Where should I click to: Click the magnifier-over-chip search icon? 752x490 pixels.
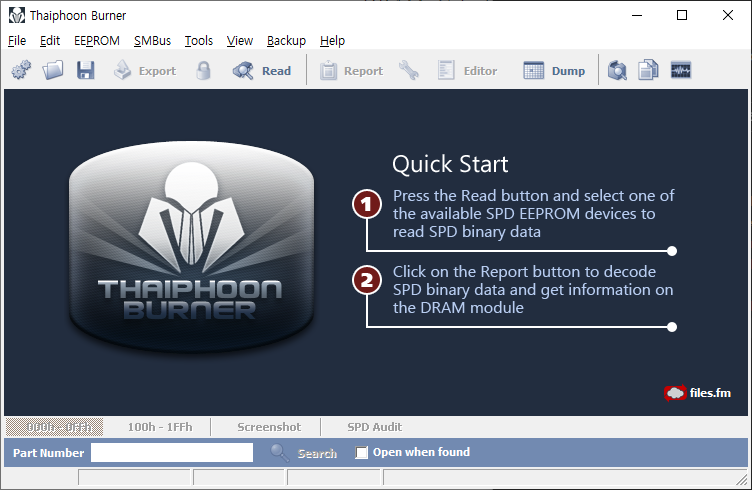(x=617, y=70)
